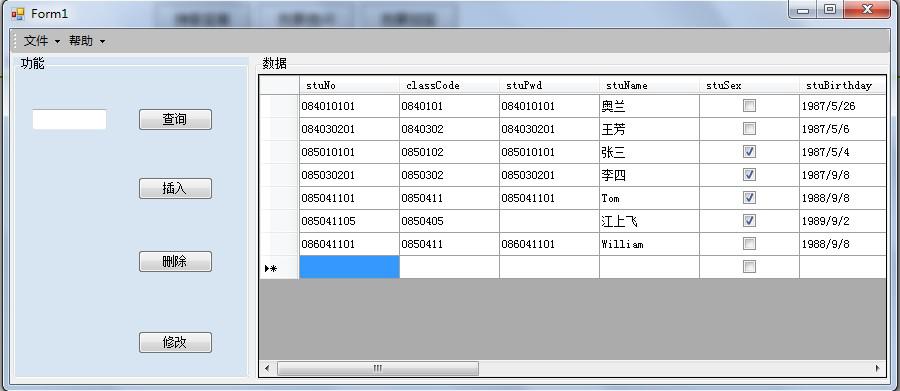Screen dimensions: 900x391
Task: Select cell stuNo 085041101
Action: click(349, 198)
